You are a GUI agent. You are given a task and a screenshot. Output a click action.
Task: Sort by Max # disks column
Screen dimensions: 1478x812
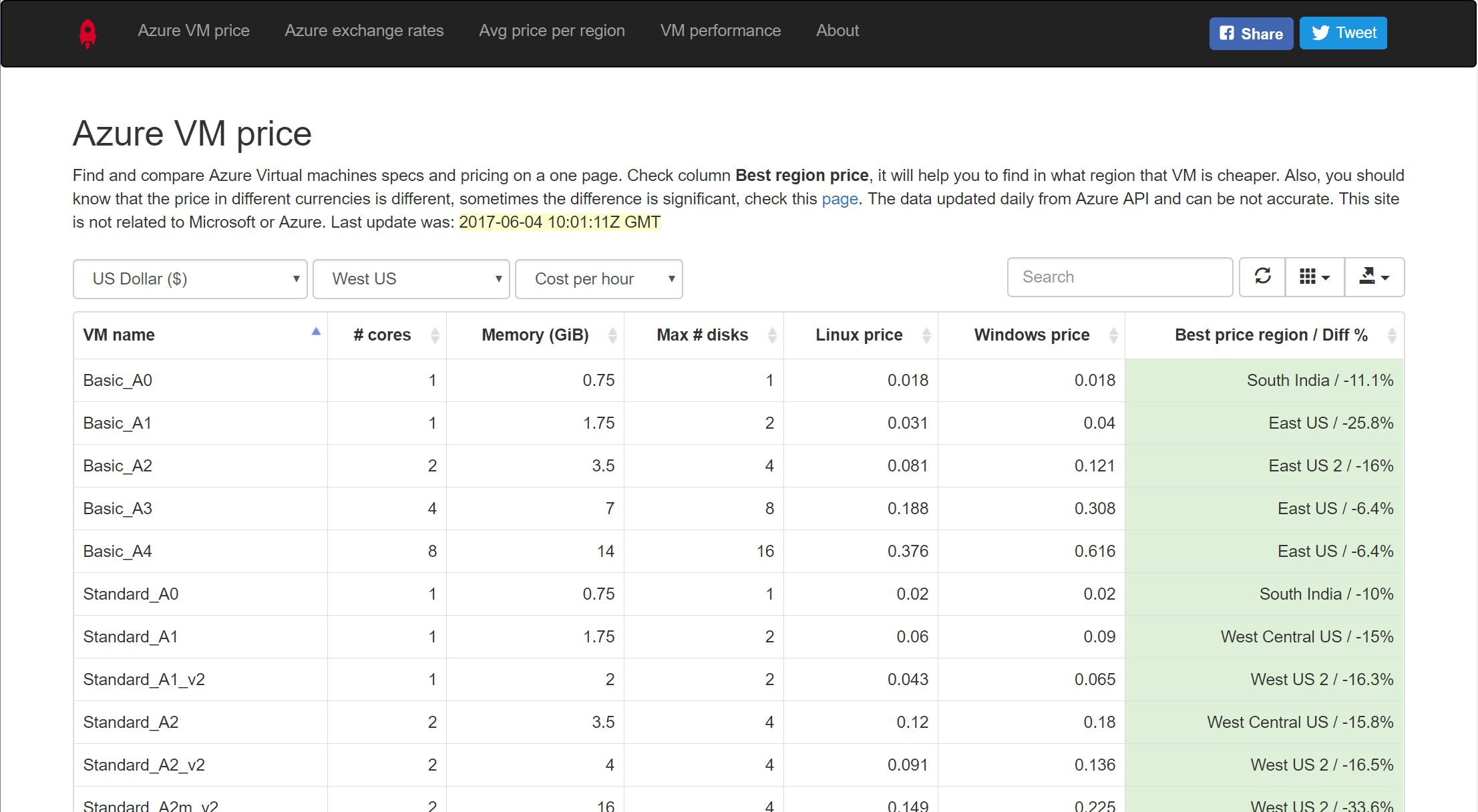pyautogui.click(x=703, y=335)
